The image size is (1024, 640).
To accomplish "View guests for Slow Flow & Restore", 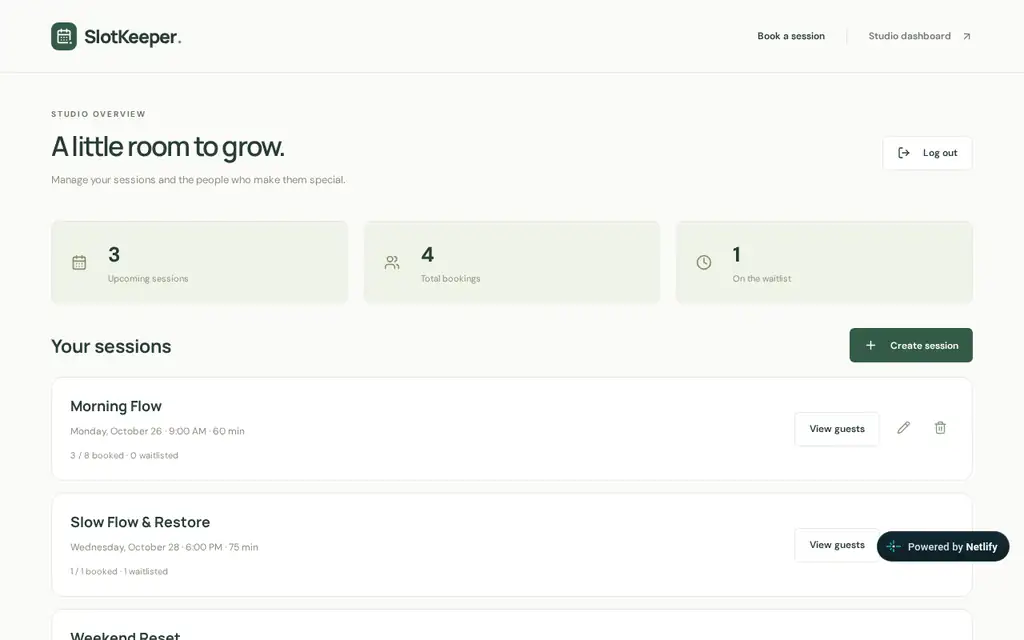I will 837,545.
